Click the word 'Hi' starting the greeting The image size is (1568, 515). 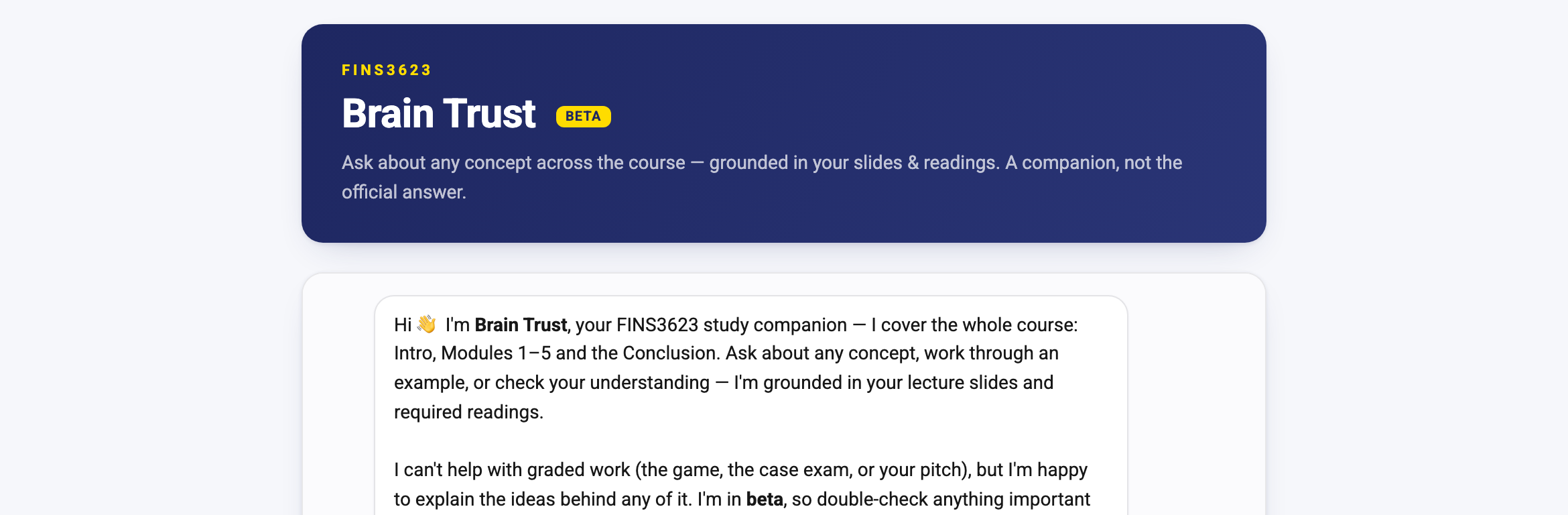[x=403, y=325]
